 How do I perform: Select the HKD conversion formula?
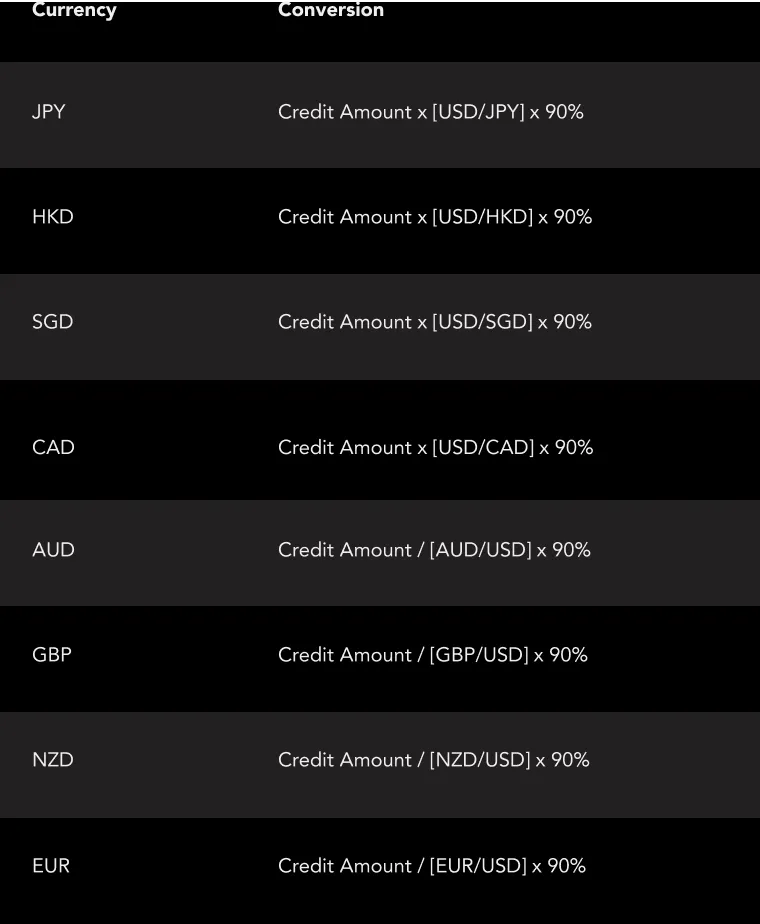click(435, 217)
